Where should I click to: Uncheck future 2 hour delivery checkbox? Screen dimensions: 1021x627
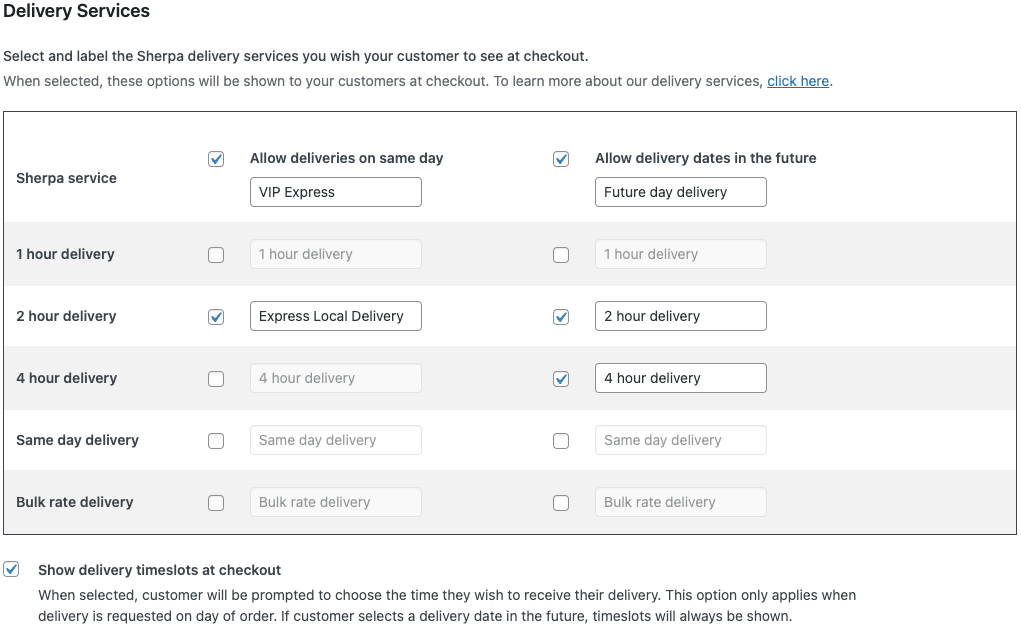click(561, 317)
